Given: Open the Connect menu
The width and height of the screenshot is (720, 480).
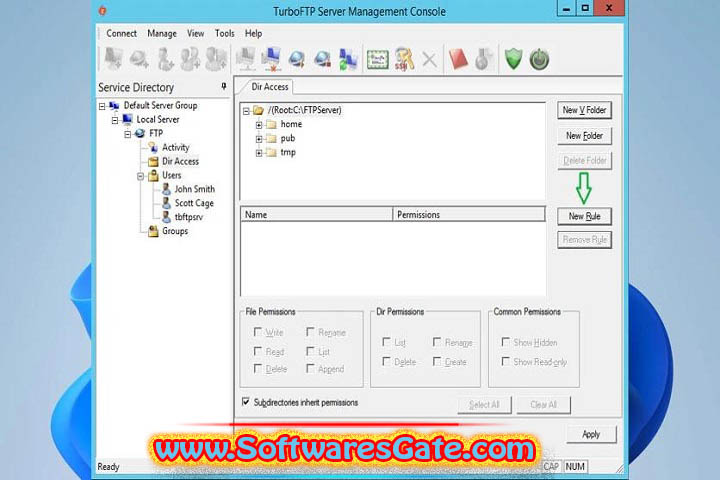Looking at the screenshot, I should pyautogui.click(x=122, y=34).
